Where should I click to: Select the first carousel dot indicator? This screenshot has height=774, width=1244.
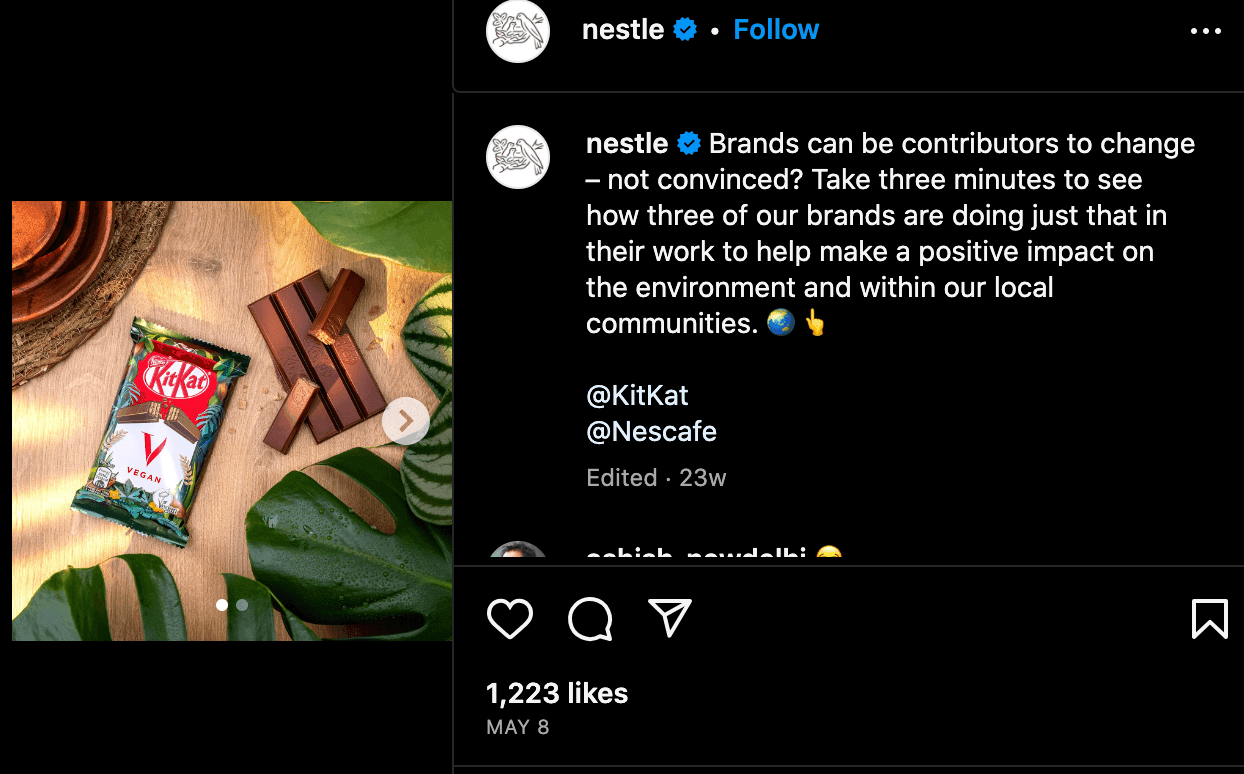click(222, 605)
